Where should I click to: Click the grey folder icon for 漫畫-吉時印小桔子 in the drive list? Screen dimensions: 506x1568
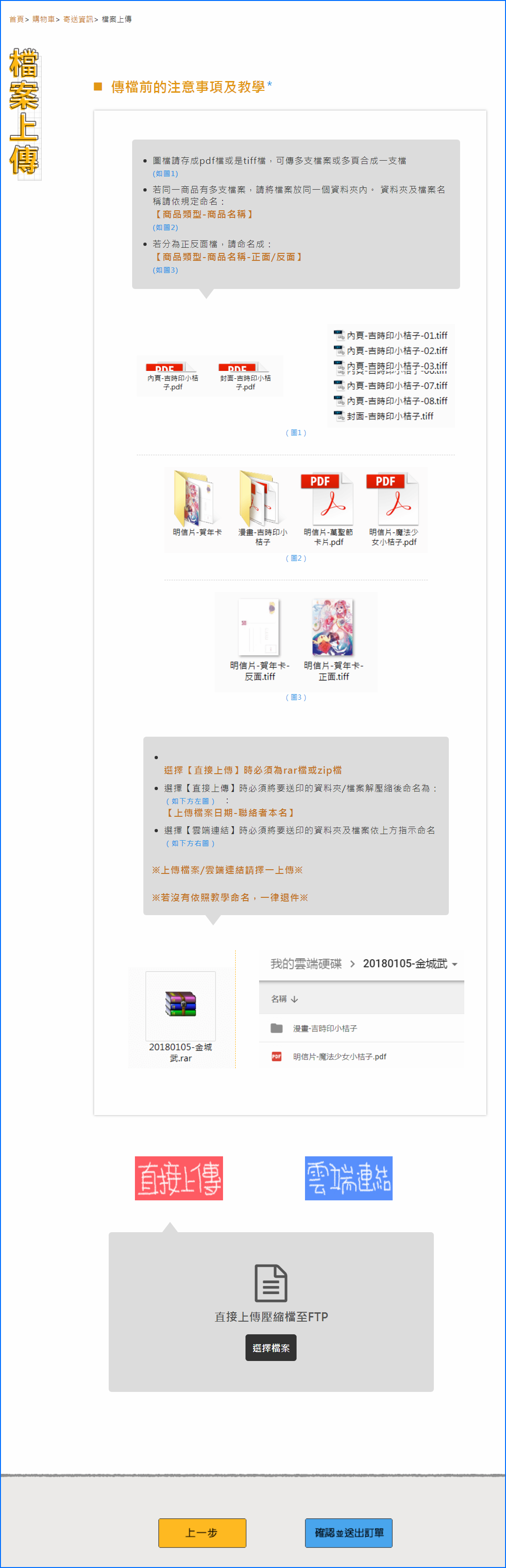(x=276, y=1028)
